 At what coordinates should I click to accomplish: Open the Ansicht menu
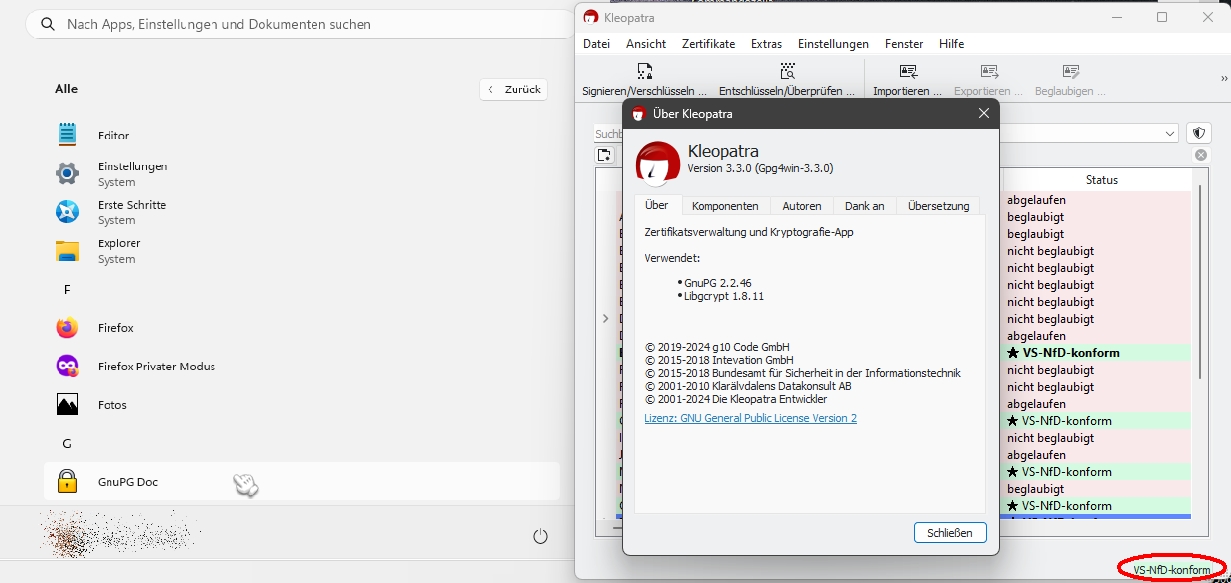[646, 44]
